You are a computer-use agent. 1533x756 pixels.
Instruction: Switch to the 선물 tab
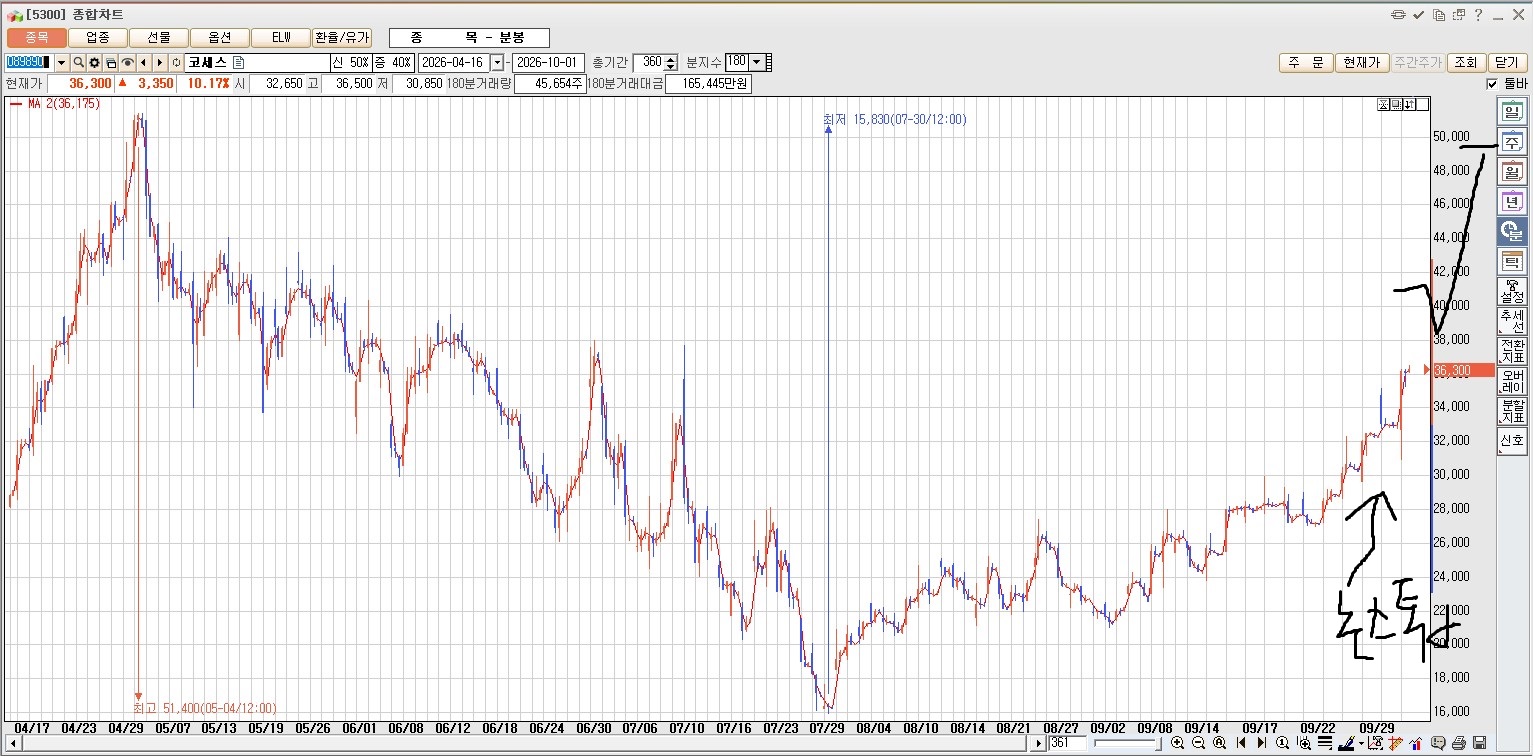(x=158, y=37)
